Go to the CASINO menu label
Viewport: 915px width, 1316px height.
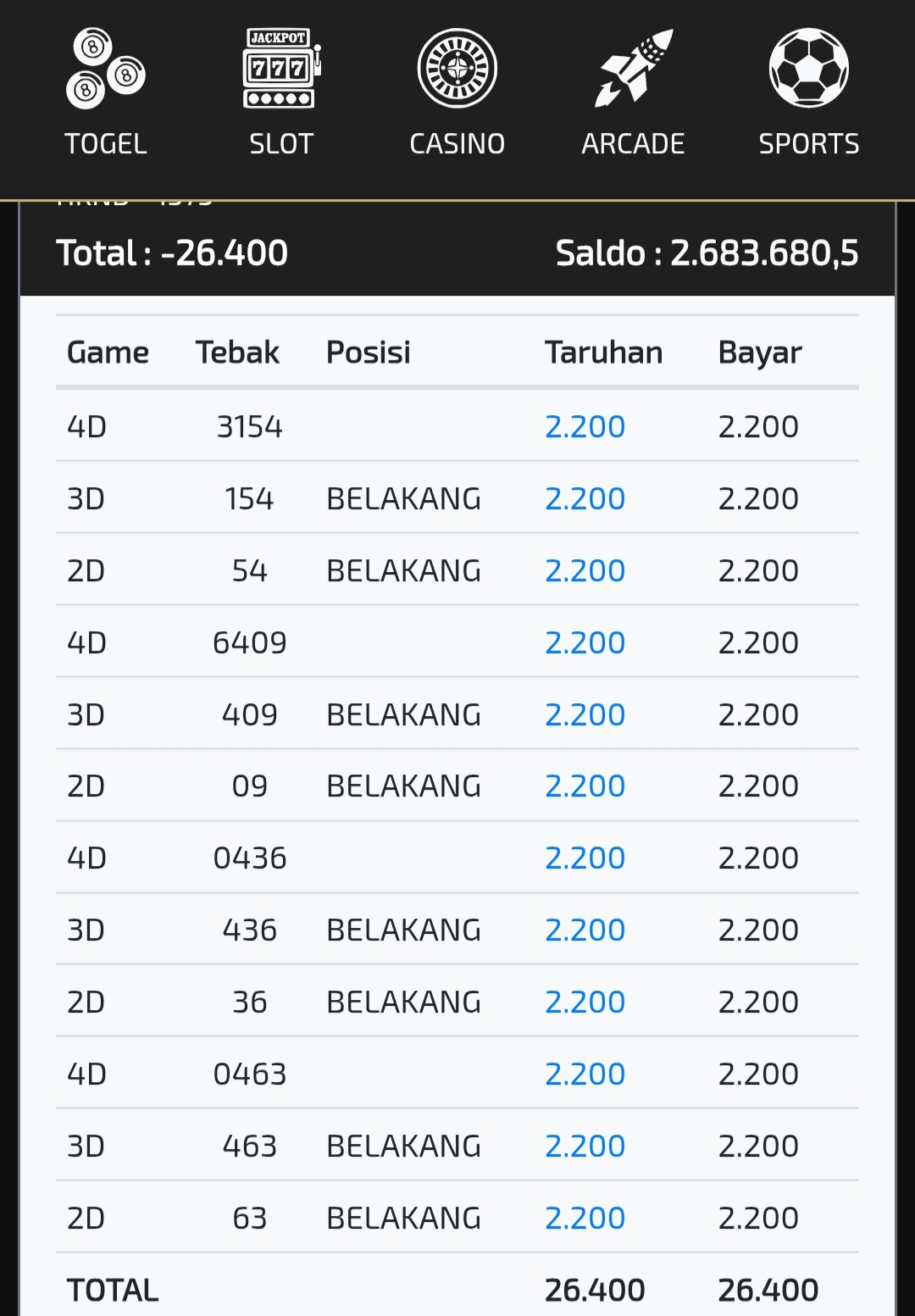(457, 144)
